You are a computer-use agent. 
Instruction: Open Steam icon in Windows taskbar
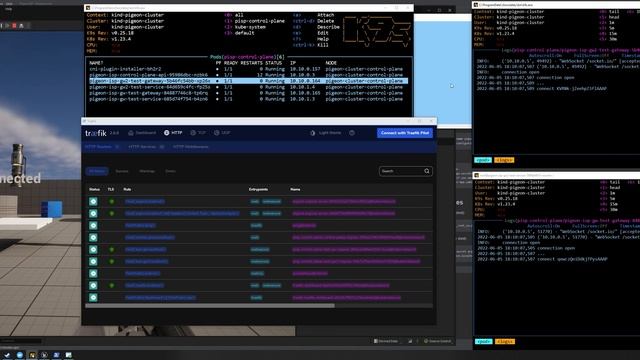click(7, 355)
